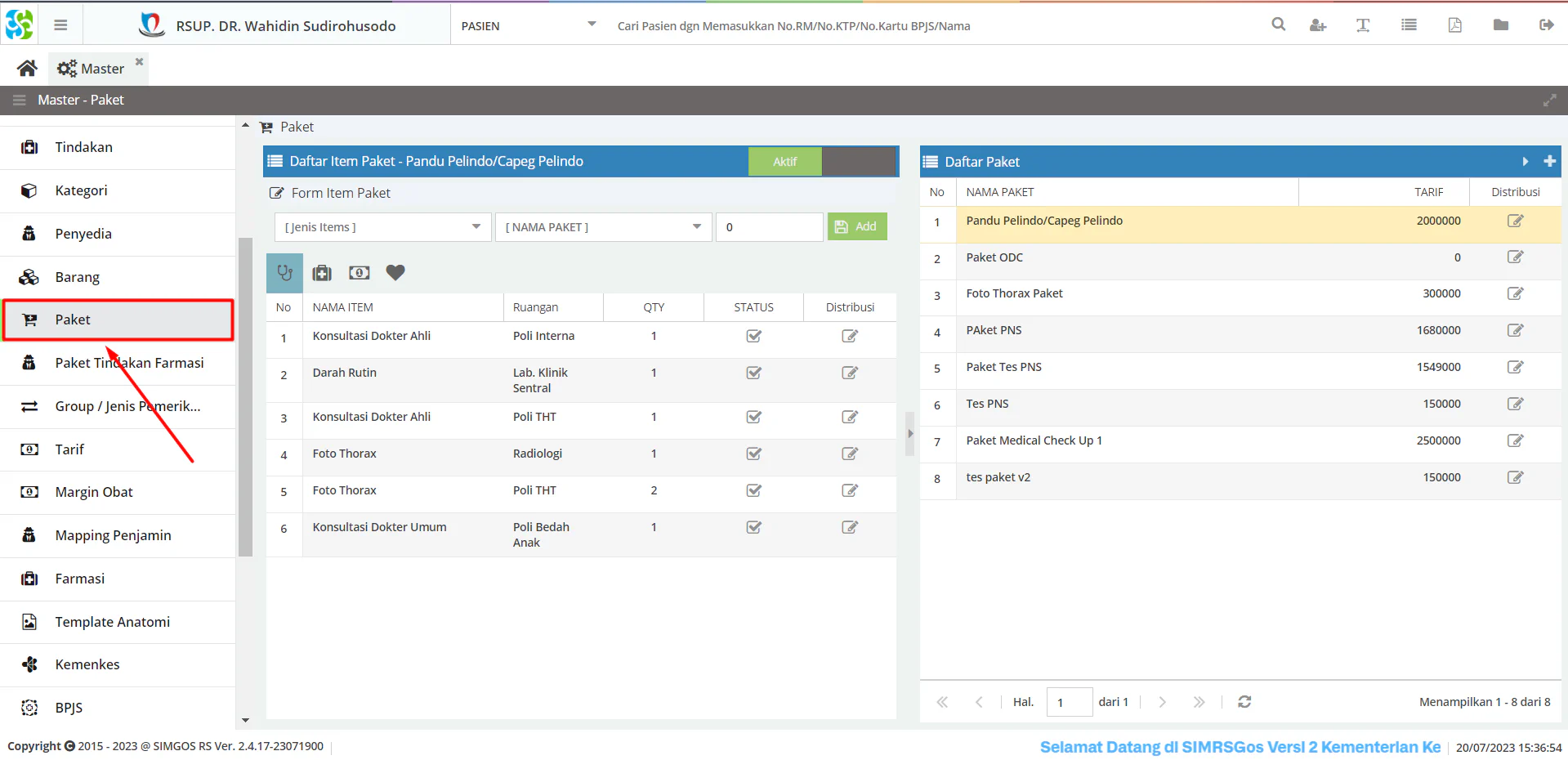The image size is (1568, 760).
Task: Close the Master tab
Action: (x=139, y=61)
